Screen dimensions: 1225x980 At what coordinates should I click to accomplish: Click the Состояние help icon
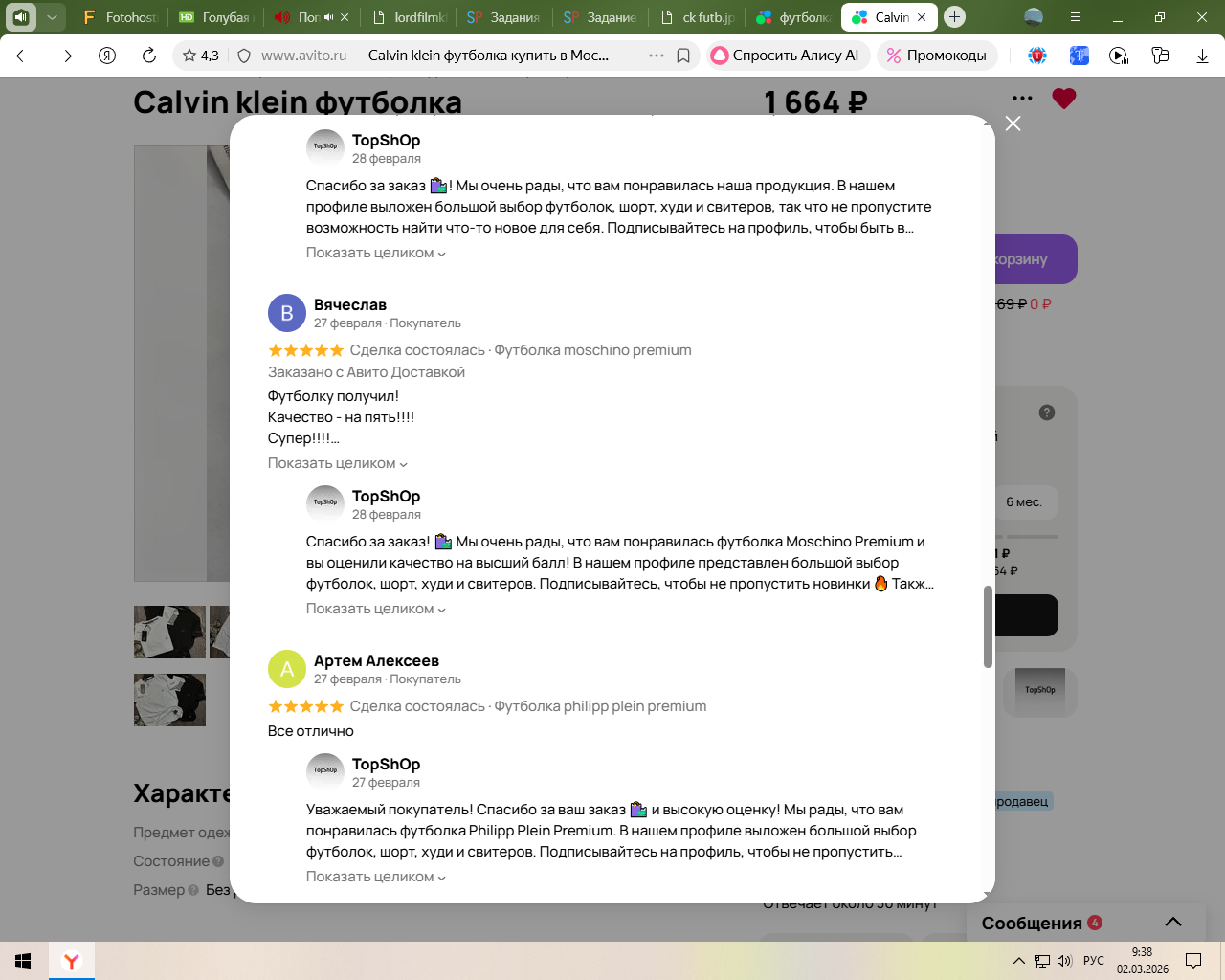click(x=218, y=861)
